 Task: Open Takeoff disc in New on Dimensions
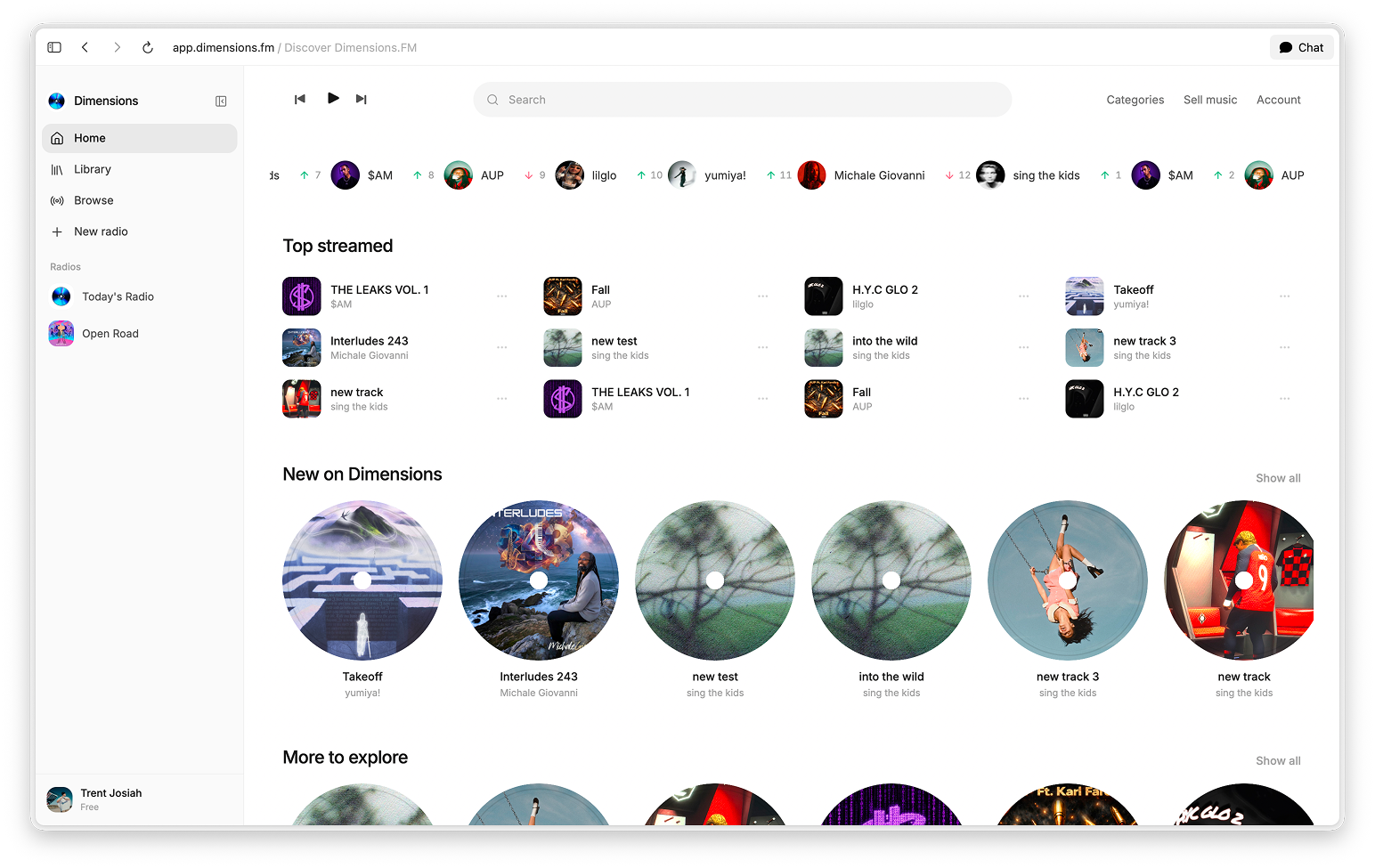coord(362,580)
